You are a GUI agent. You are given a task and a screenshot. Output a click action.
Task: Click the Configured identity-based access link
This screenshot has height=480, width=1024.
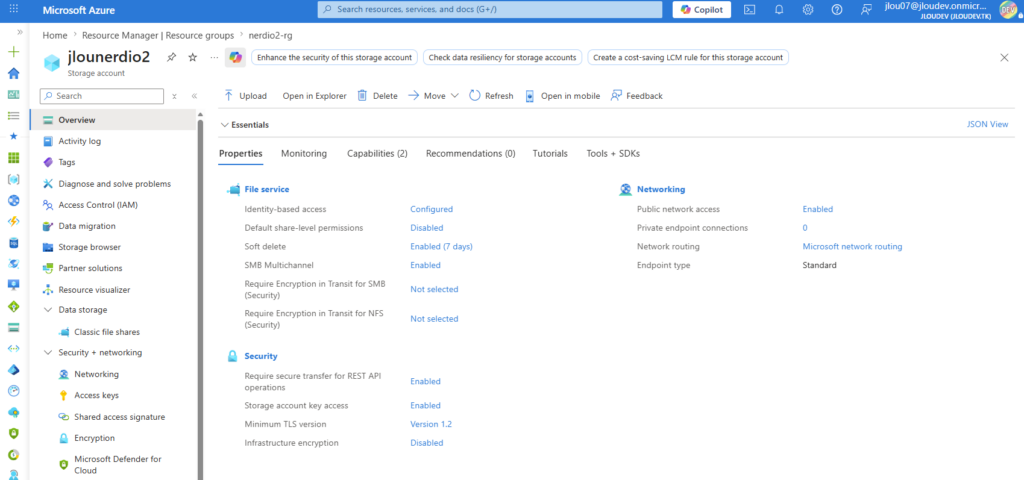click(431, 209)
